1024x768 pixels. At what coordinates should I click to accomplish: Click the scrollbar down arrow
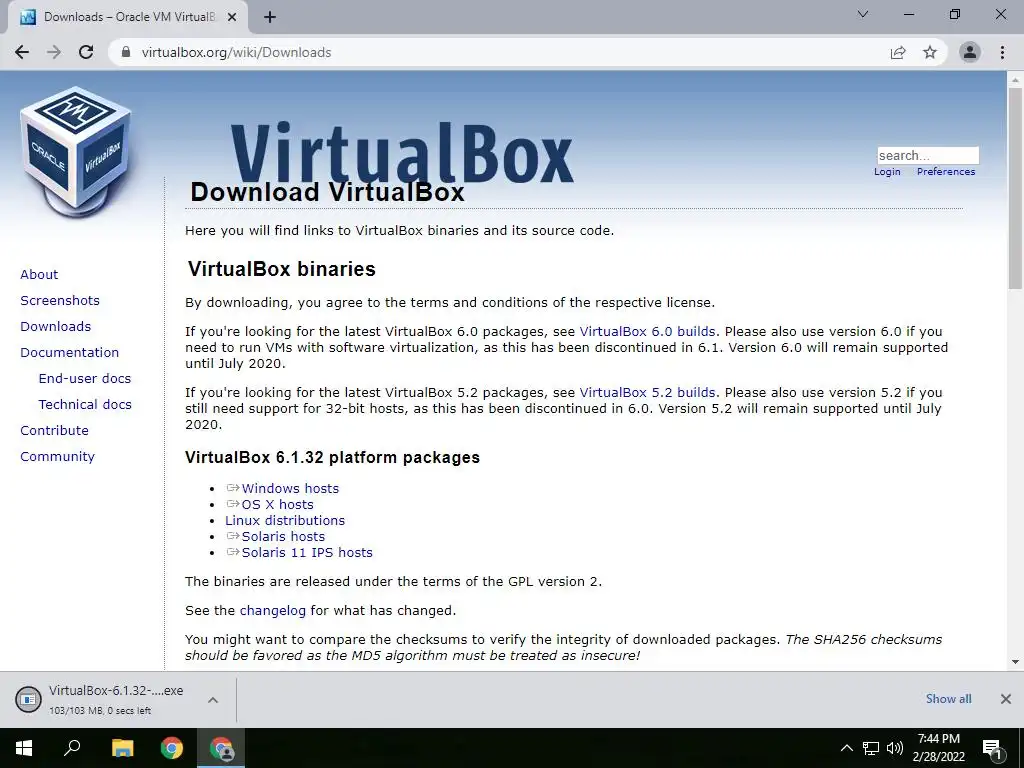coord(1015,662)
